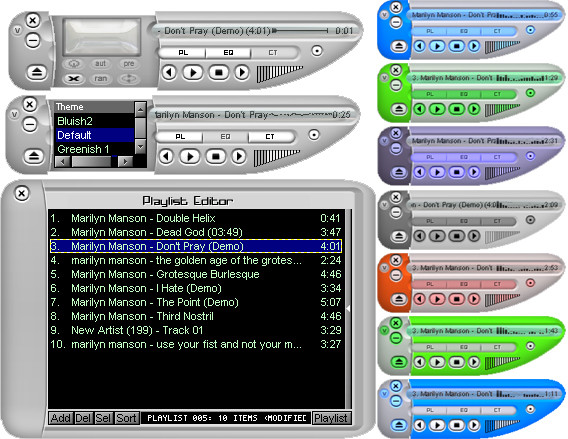This screenshot has height=439, width=568.
Task: Open 'v' menu on green player showing 1:29
Action: 384,78
